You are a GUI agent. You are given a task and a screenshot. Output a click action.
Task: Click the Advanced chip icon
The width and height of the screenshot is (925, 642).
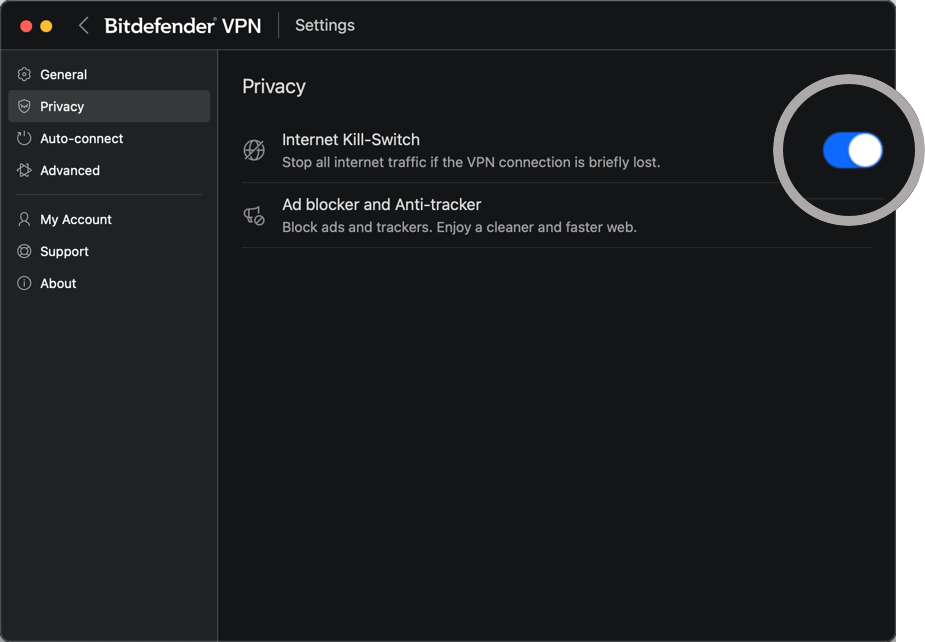click(x=24, y=170)
